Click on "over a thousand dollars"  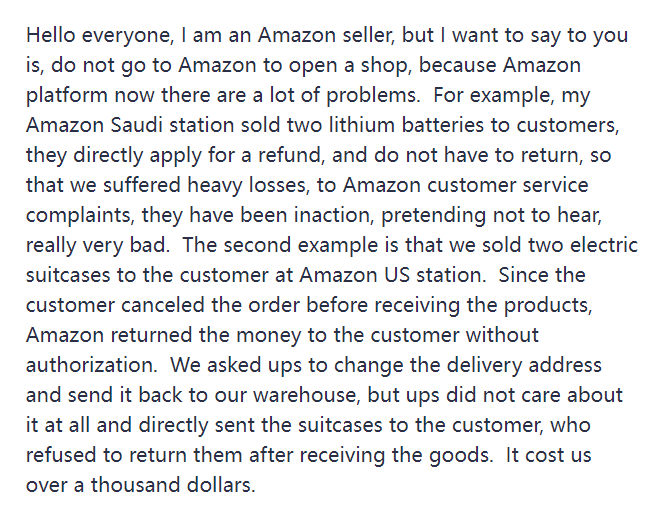pyautogui.click(x=141, y=485)
